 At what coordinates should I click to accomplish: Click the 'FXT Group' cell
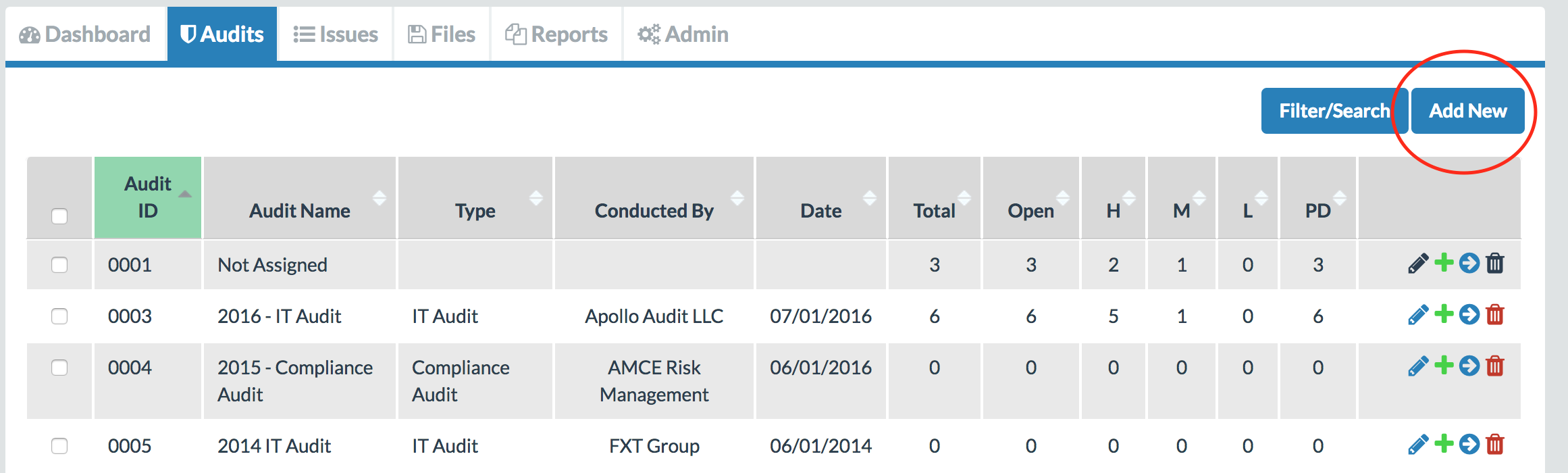tap(654, 446)
